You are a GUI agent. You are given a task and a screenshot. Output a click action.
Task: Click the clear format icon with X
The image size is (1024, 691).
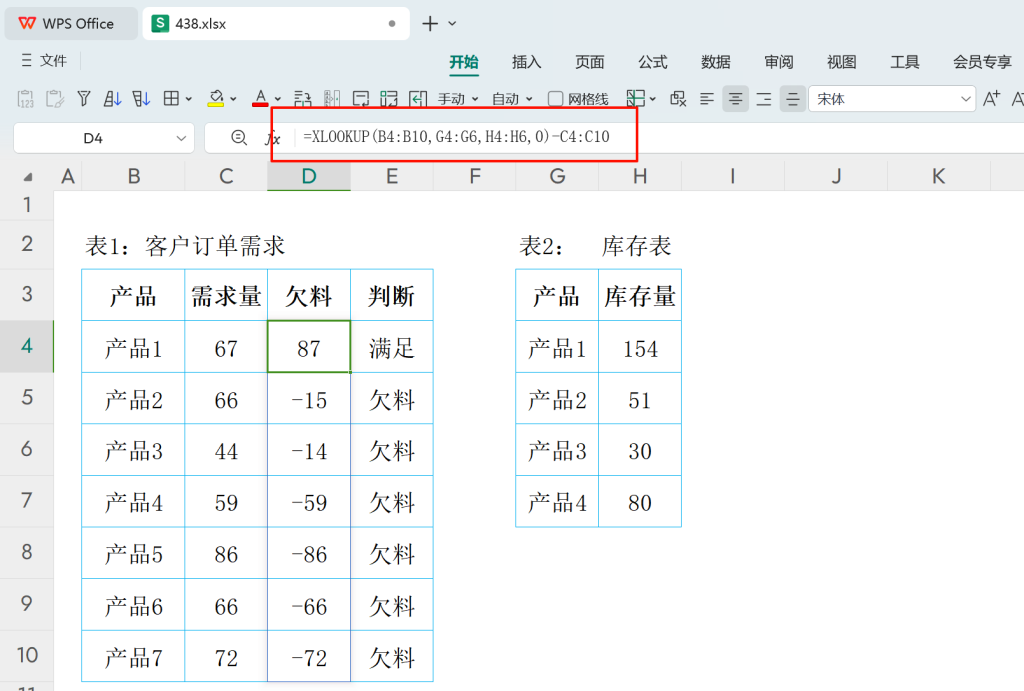(678, 99)
